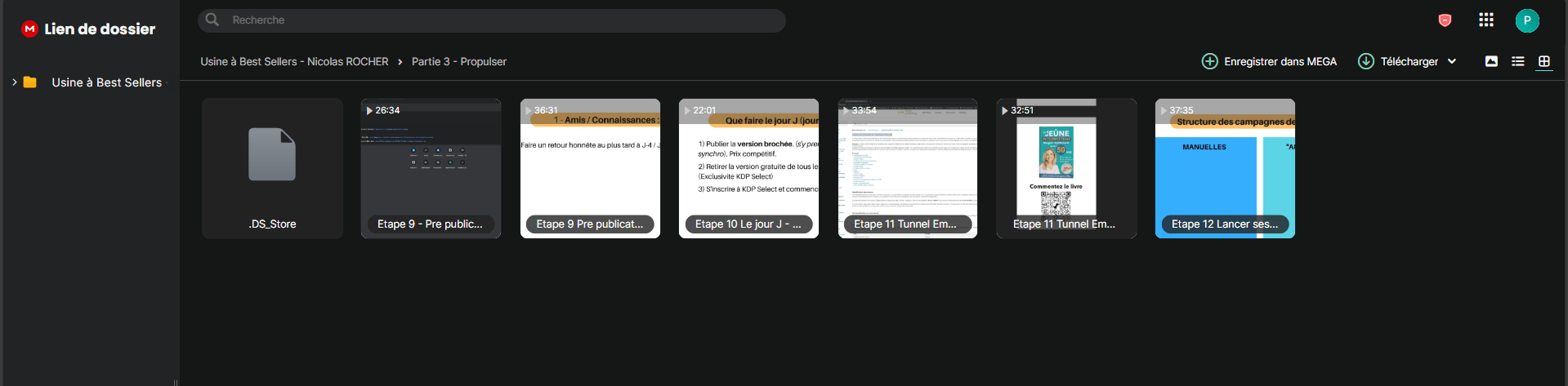Open the 33:54 Etape 11 Tunnel Em video
The image size is (1568, 386).
coord(908,168)
